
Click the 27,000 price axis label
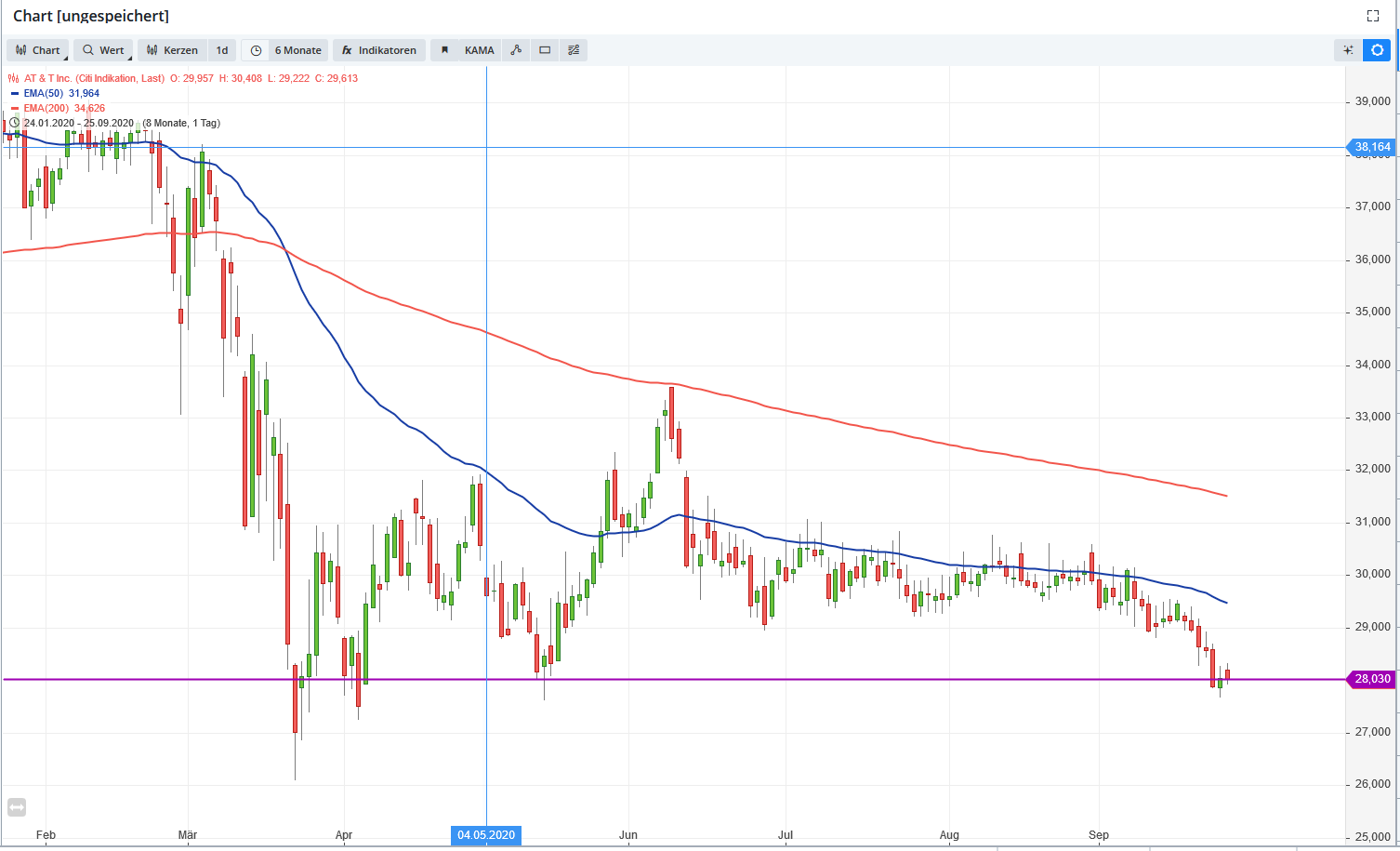click(x=1373, y=732)
